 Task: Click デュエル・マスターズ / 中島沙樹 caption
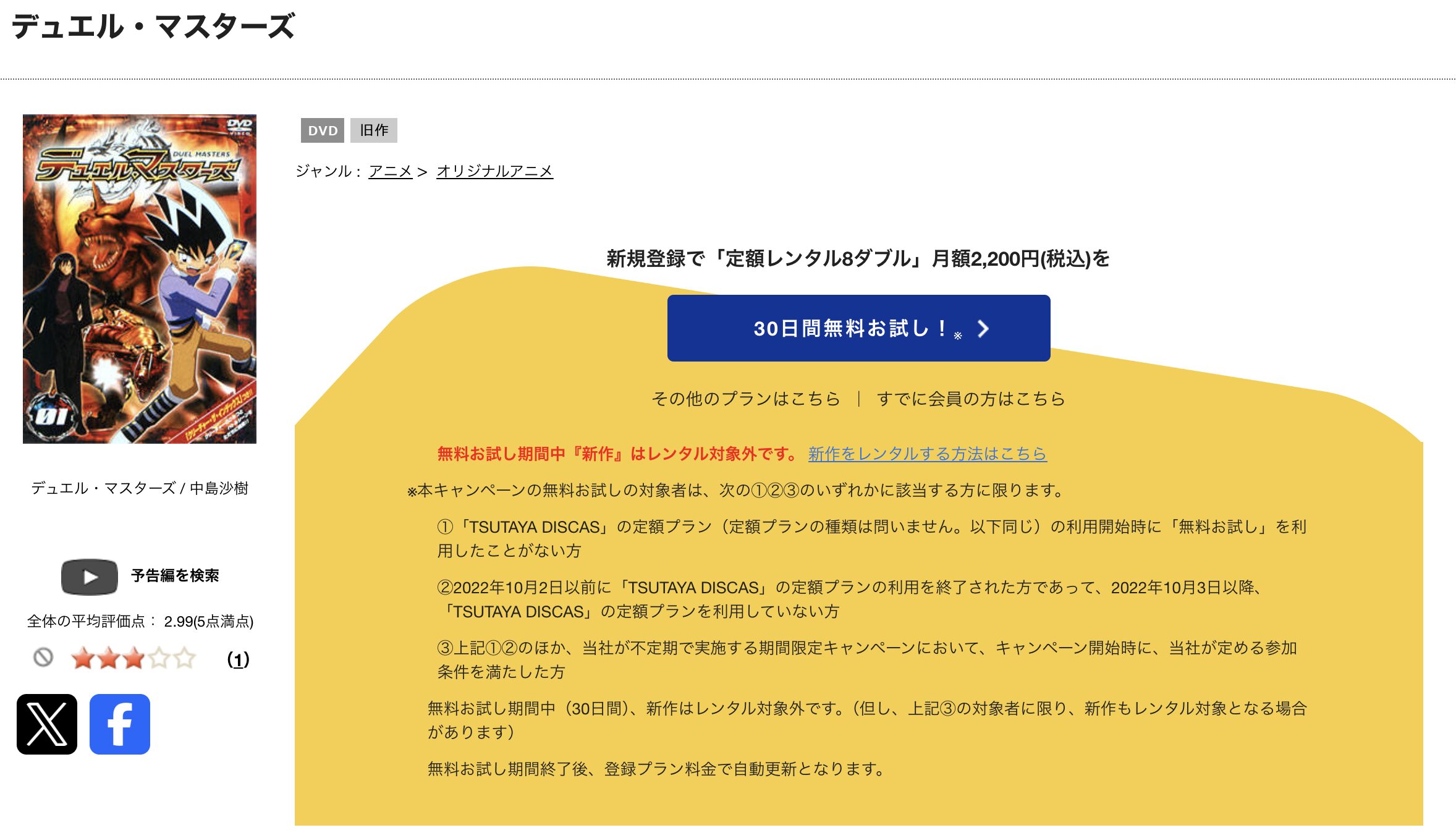(140, 488)
